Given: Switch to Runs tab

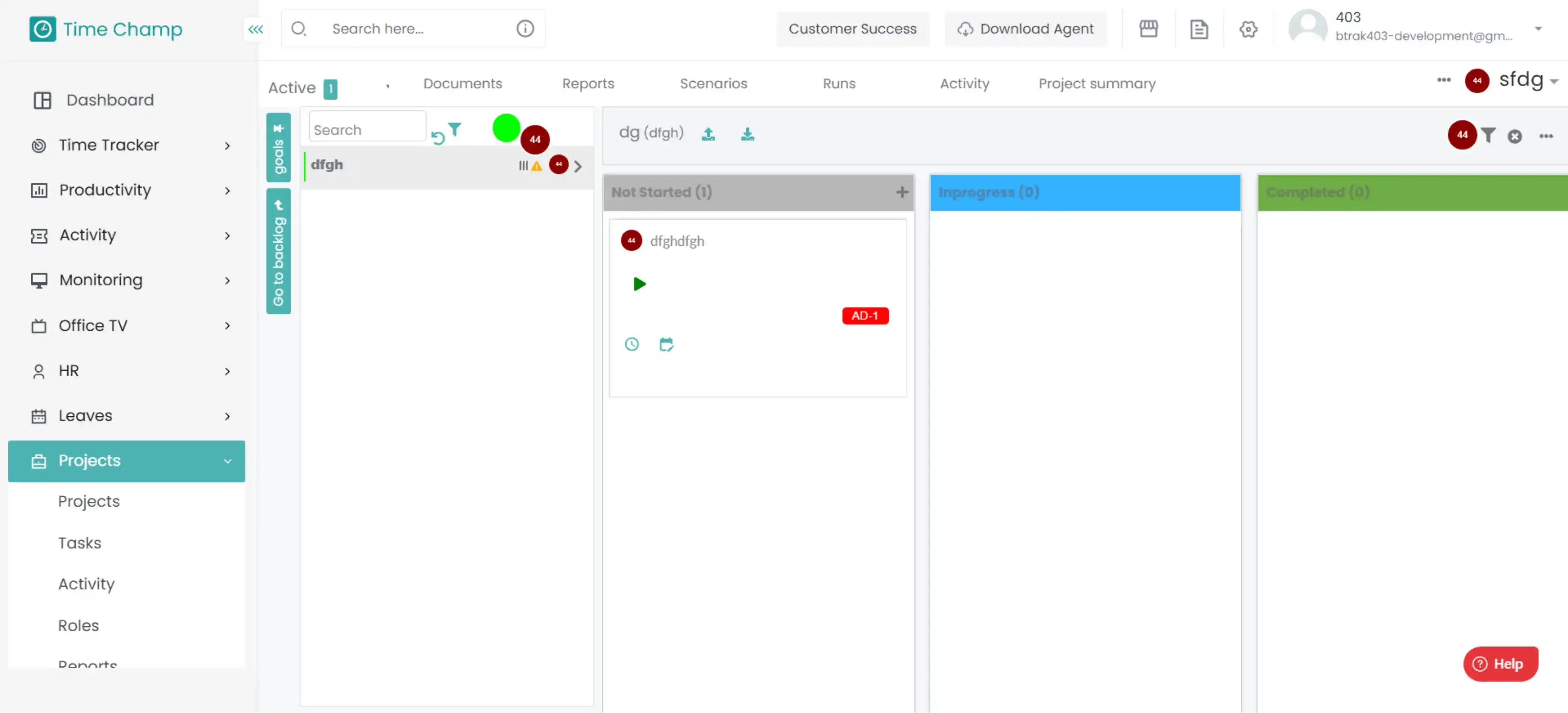Looking at the screenshot, I should tap(839, 83).
